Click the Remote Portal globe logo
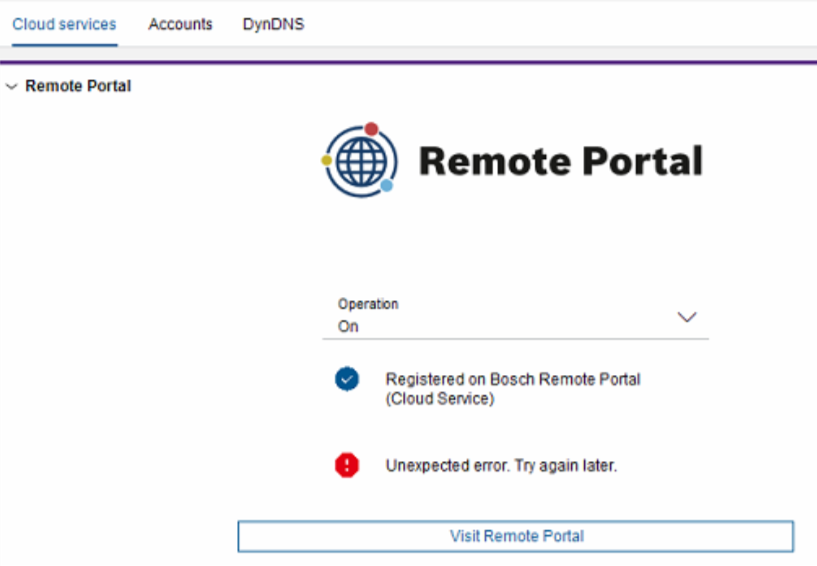 click(361, 160)
